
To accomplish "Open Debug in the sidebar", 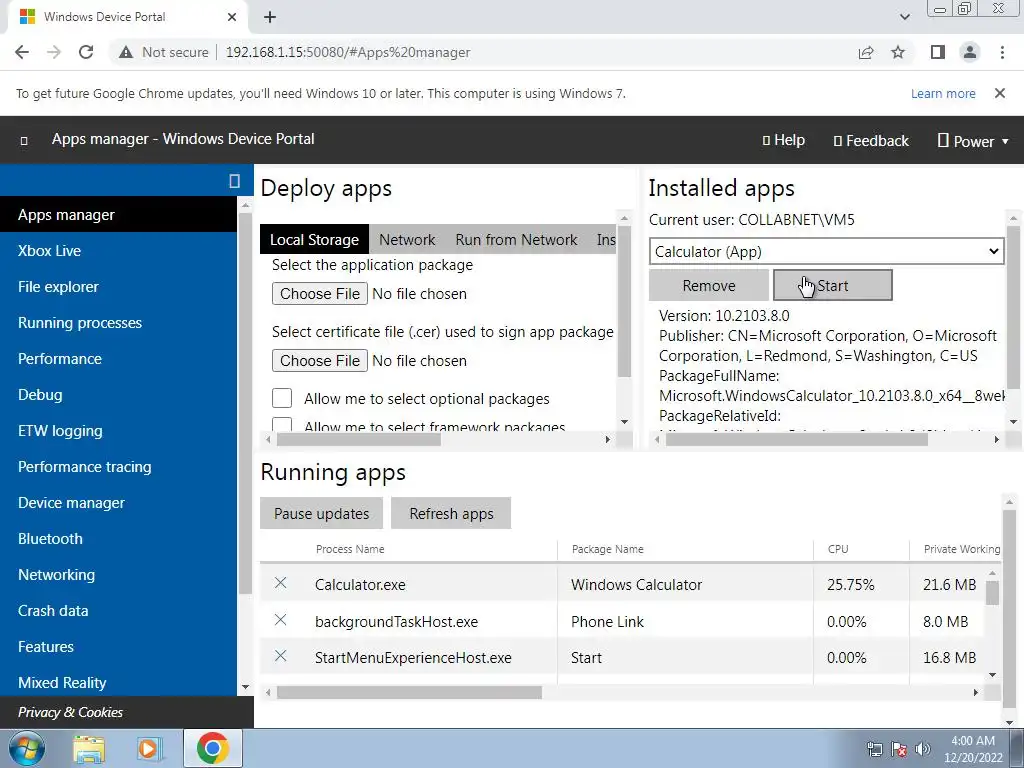I will coord(118,394).
